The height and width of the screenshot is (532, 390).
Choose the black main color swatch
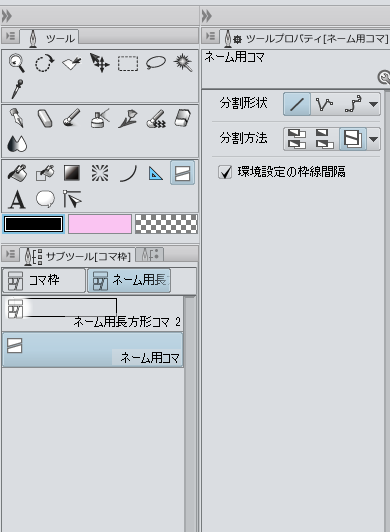(x=33, y=224)
